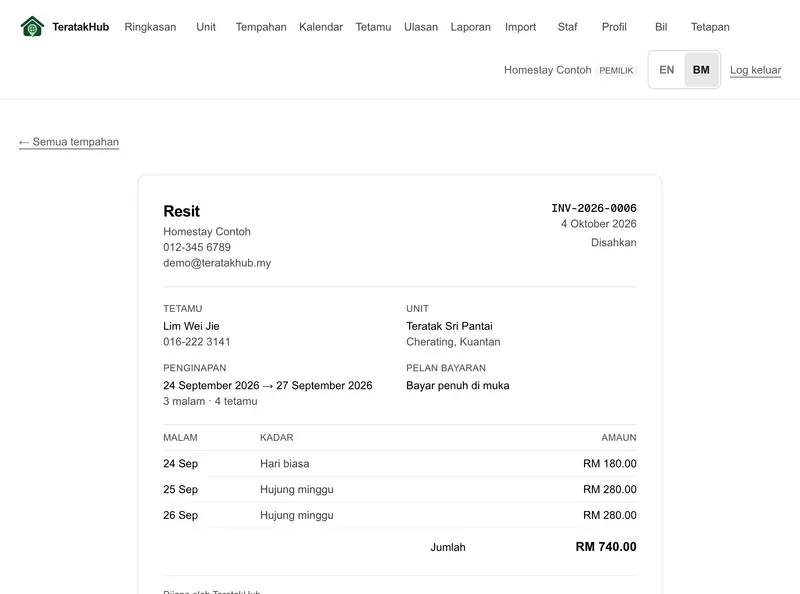Viewport: 800px width, 594px height.
Task: Click the Jumlah total label
Action: coord(448,548)
